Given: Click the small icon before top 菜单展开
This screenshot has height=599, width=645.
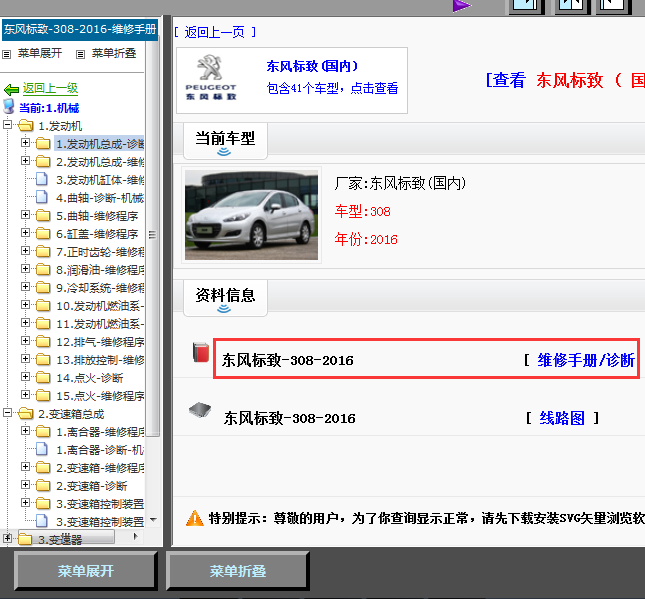Looking at the screenshot, I should coord(7,54).
